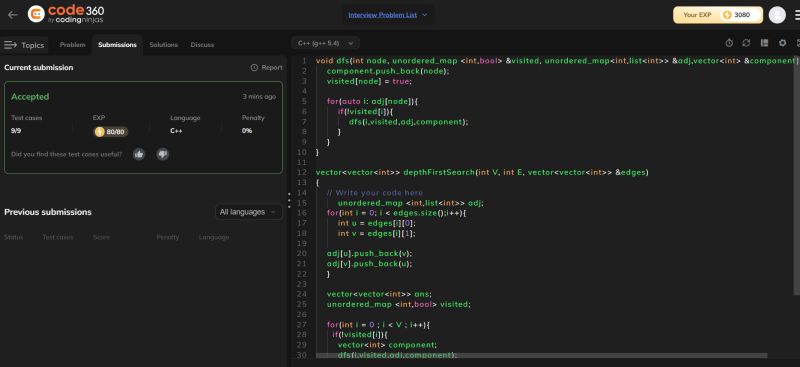Give the test cases a thumbs down
Screen dimensions: 800x367
point(163,154)
